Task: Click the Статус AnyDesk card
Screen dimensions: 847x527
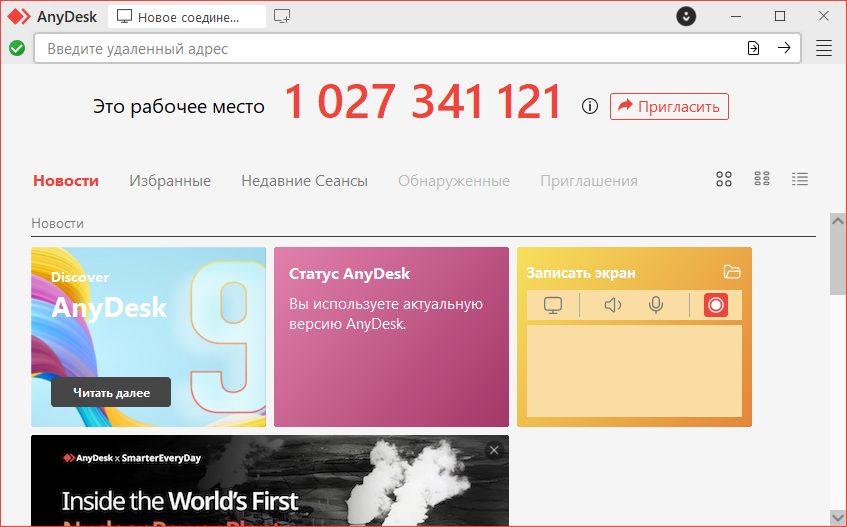Action: pos(391,337)
